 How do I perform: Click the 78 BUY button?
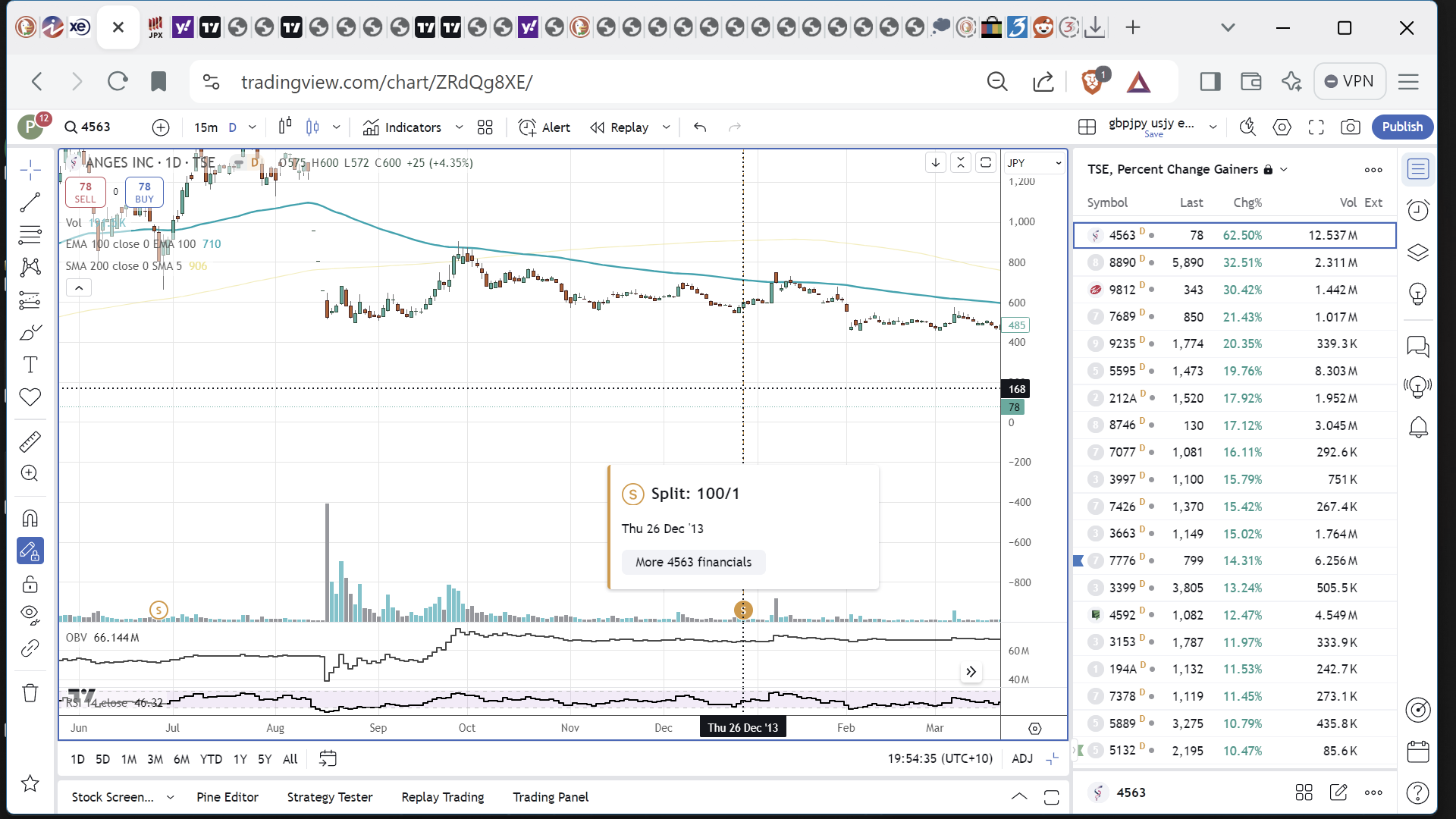click(144, 193)
